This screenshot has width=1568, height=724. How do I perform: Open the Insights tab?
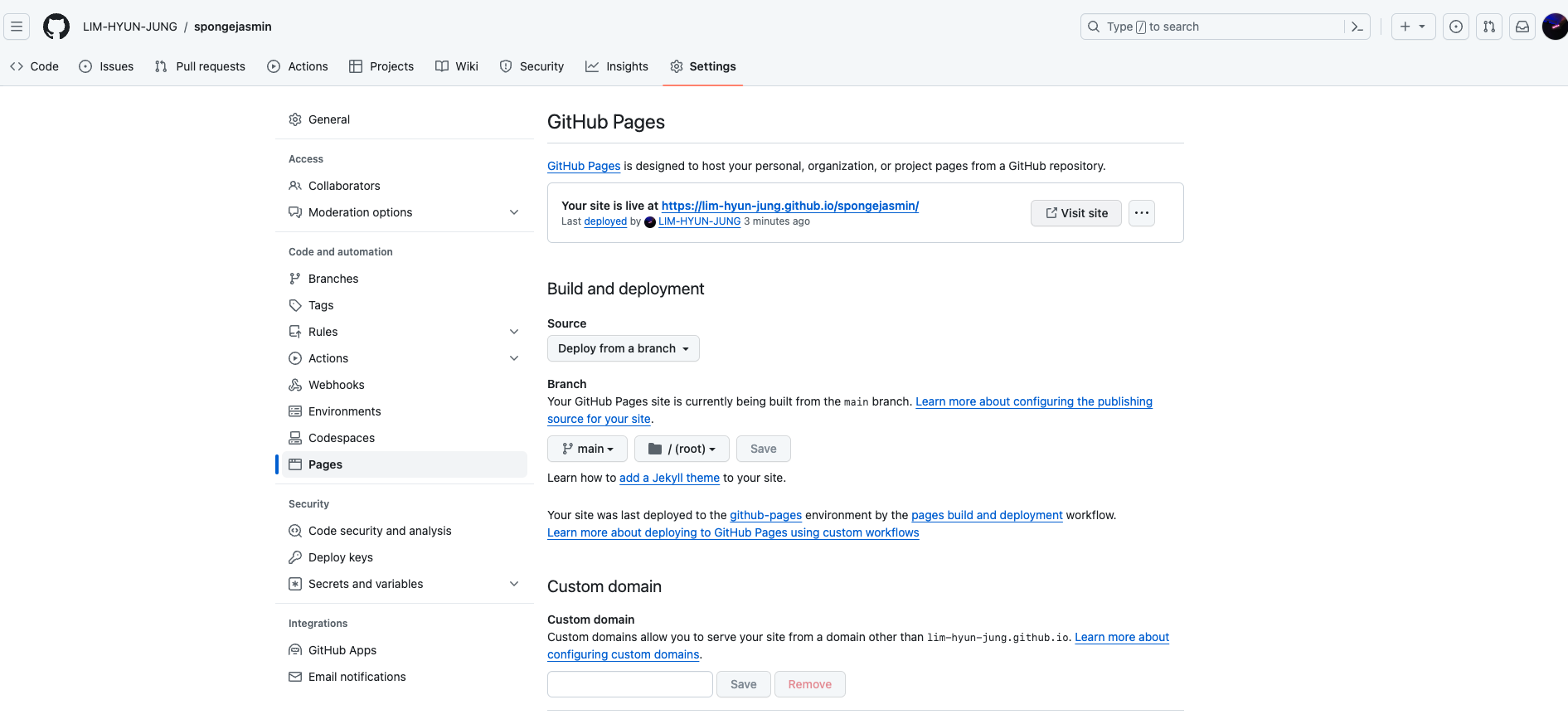coord(617,66)
